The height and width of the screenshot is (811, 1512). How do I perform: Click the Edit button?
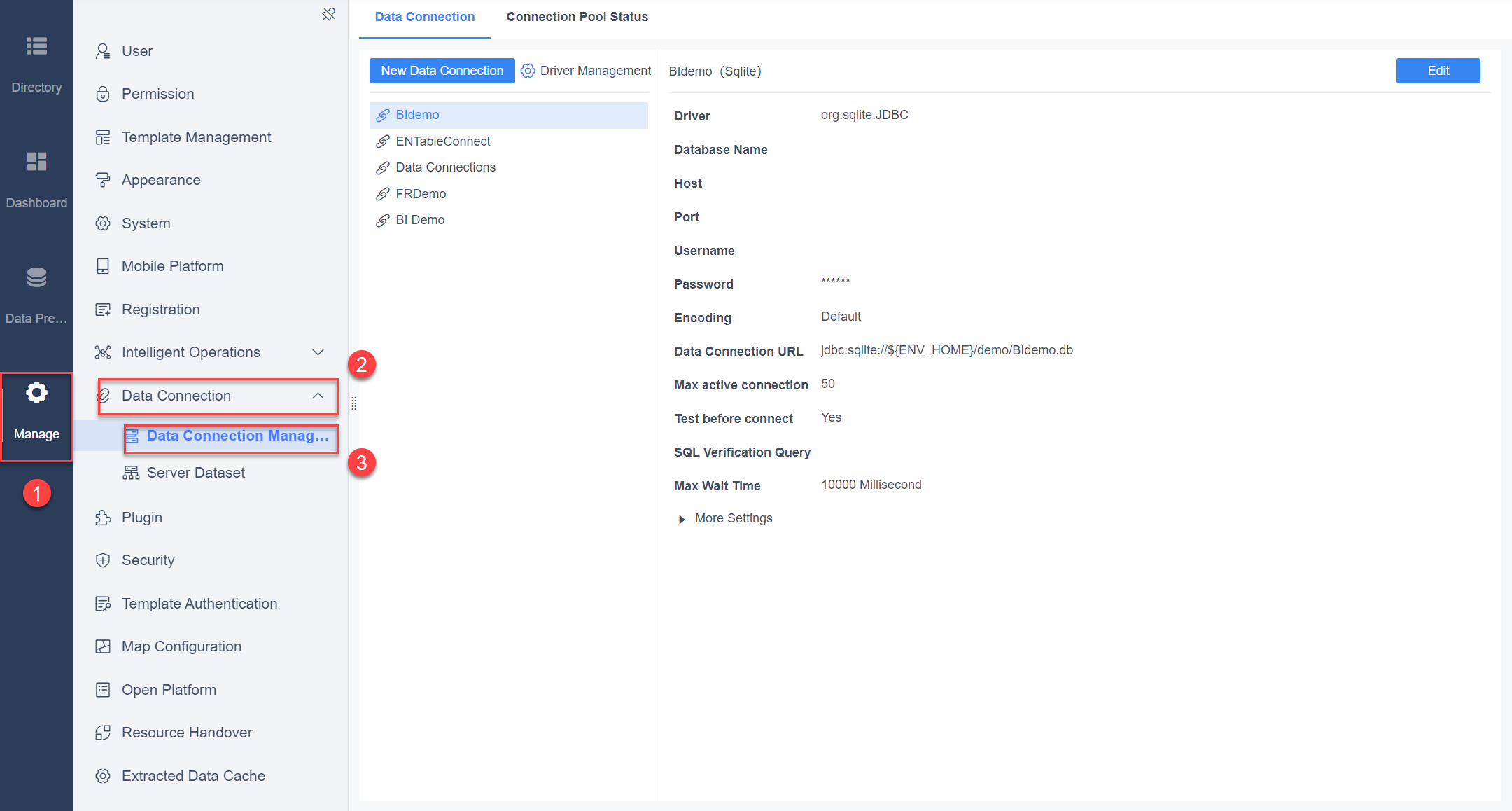click(x=1438, y=71)
